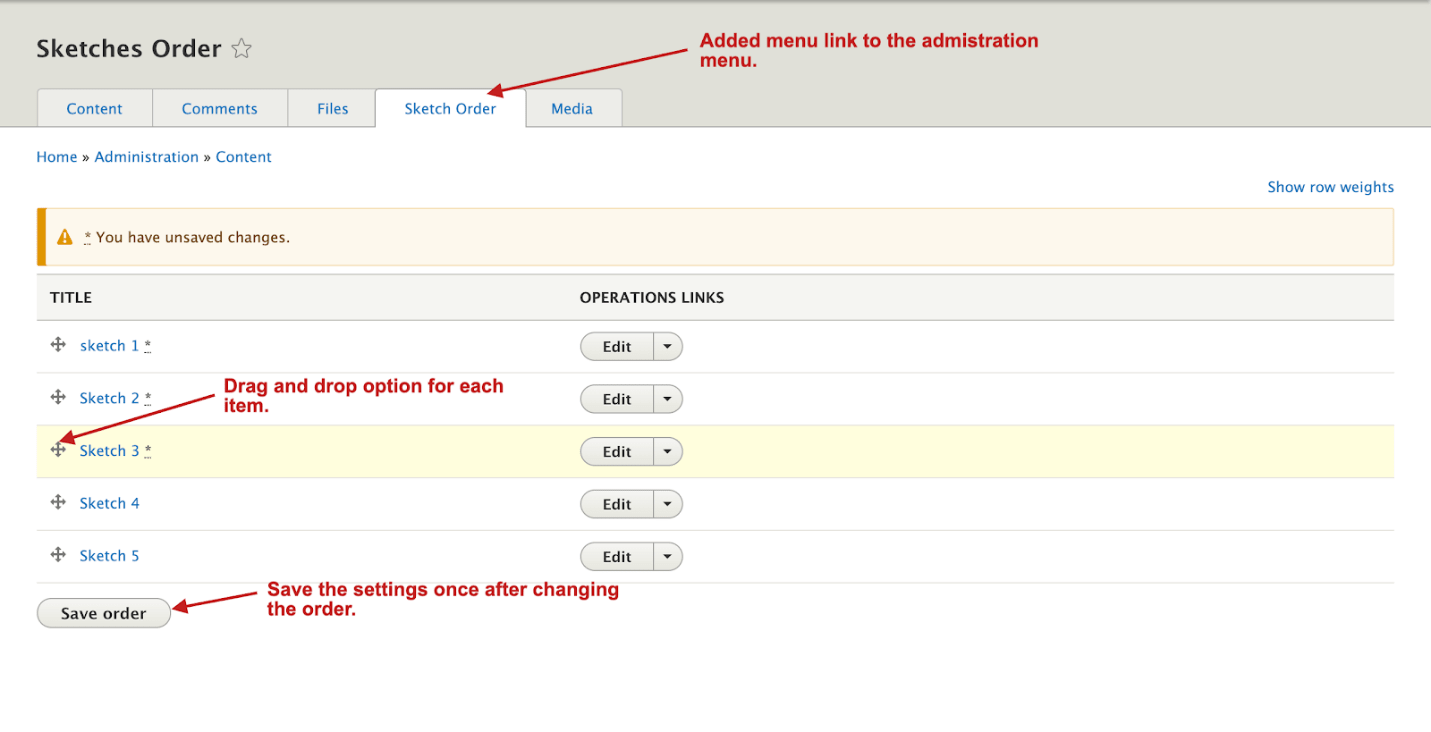
Task: Expand the Edit dropdown arrow for Sketch 4
Action: 668,504
